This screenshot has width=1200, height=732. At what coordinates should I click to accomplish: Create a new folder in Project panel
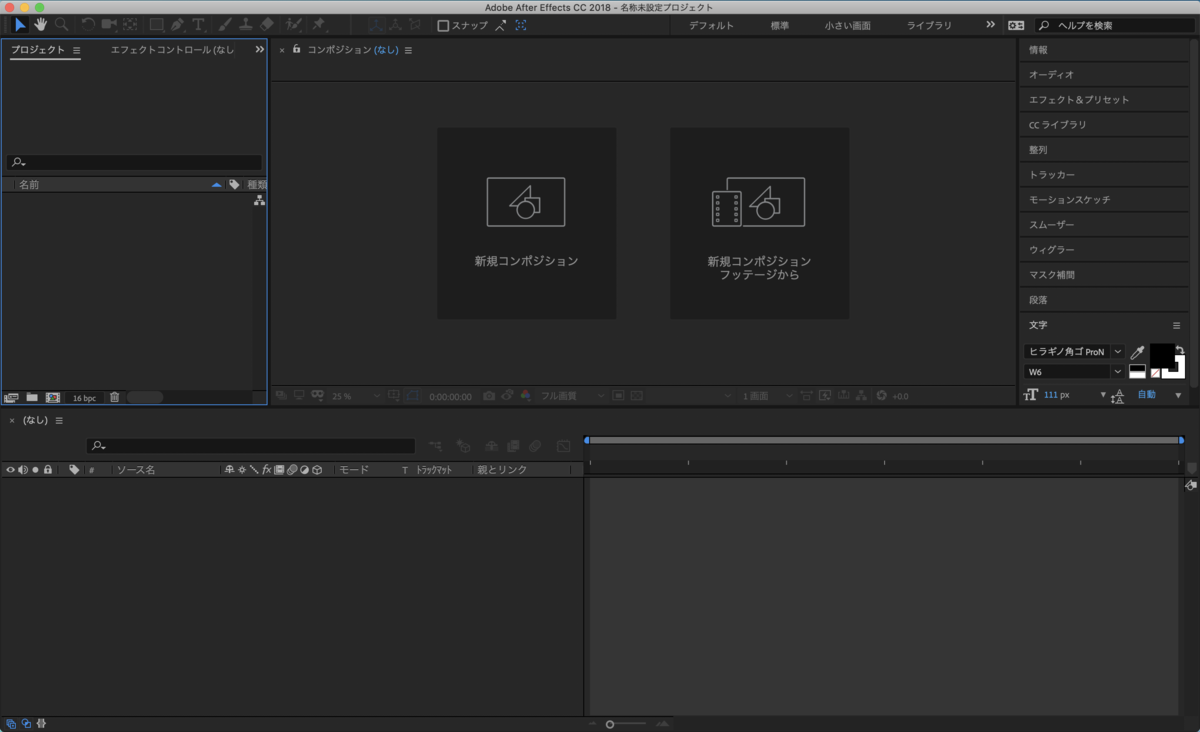[x=32, y=397]
